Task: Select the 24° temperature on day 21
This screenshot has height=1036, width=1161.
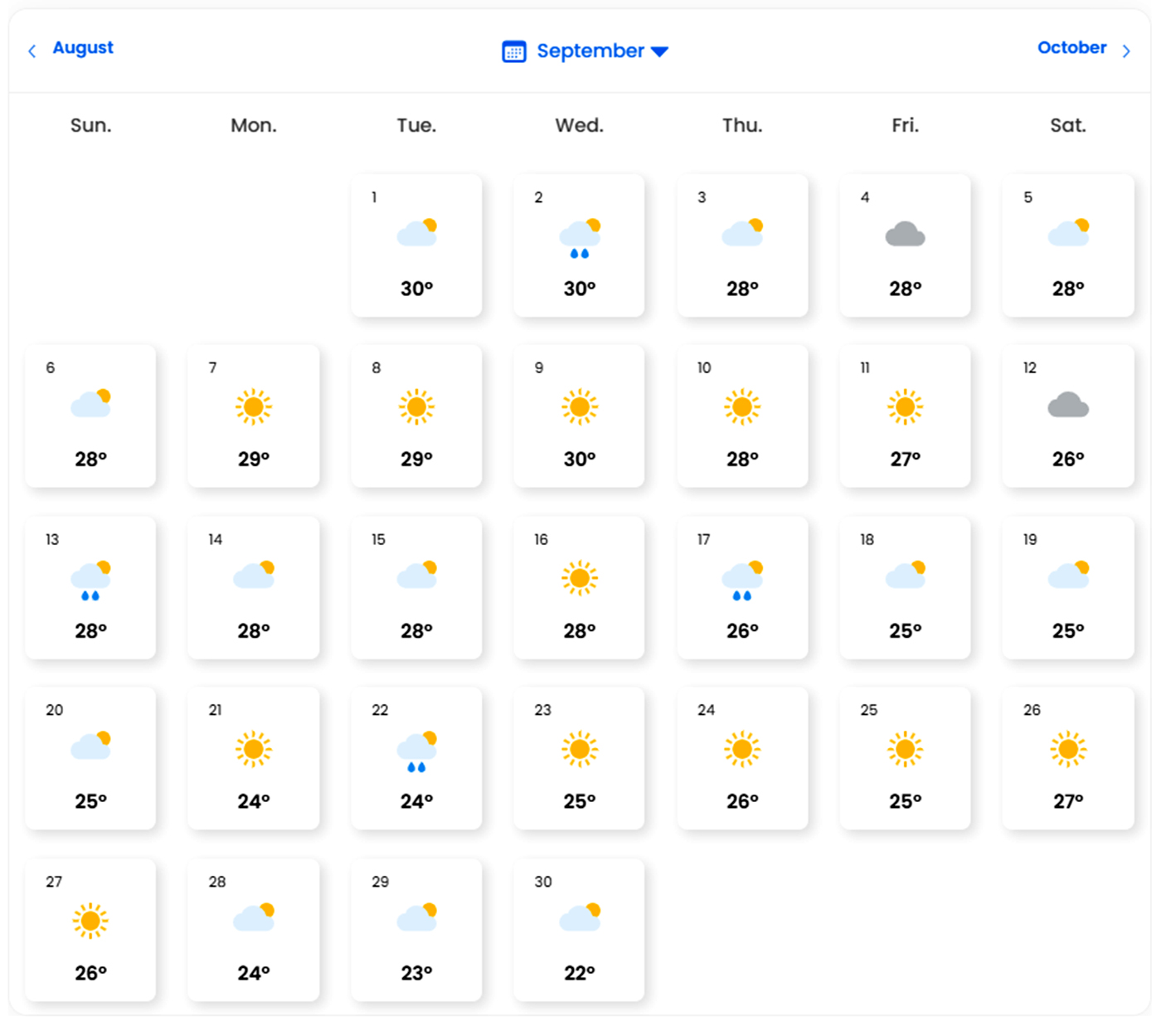Action: (254, 802)
